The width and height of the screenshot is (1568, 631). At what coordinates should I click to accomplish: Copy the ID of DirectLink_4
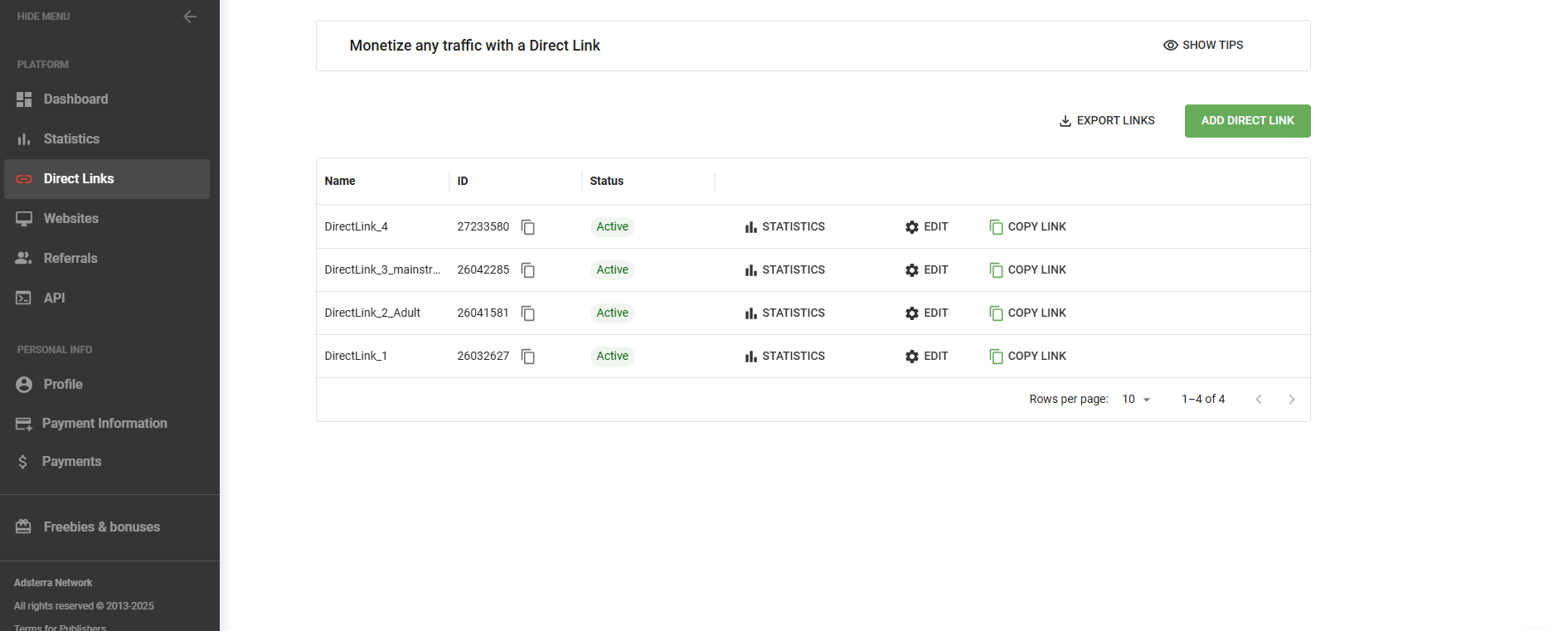tap(527, 227)
